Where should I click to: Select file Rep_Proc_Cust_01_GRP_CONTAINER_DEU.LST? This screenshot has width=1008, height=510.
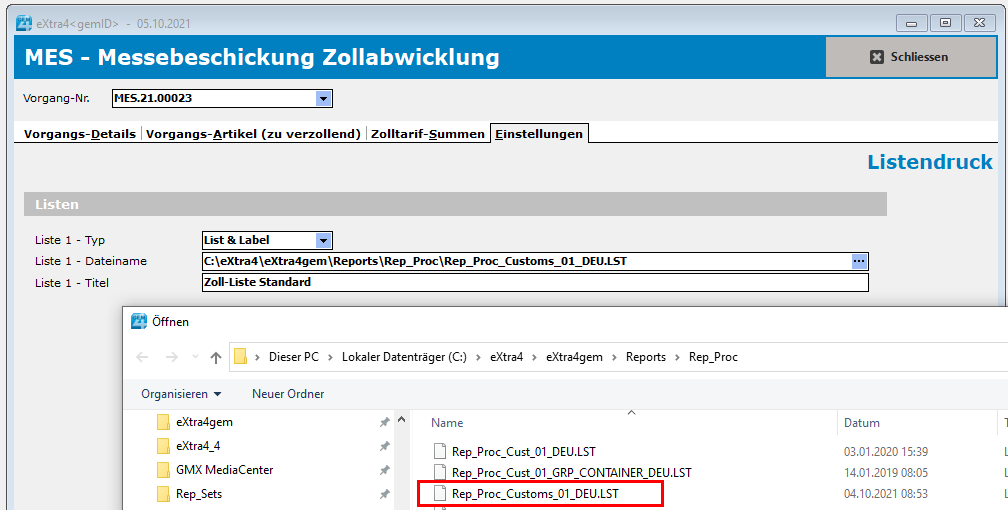tap(572, 473)
